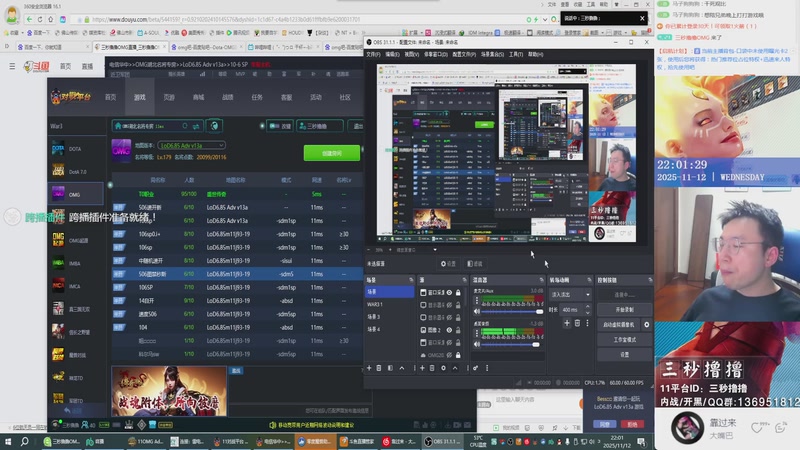Add a new scene in OBS Scenes panel
This screenshot has height=450, width=800.
point(369,368)
